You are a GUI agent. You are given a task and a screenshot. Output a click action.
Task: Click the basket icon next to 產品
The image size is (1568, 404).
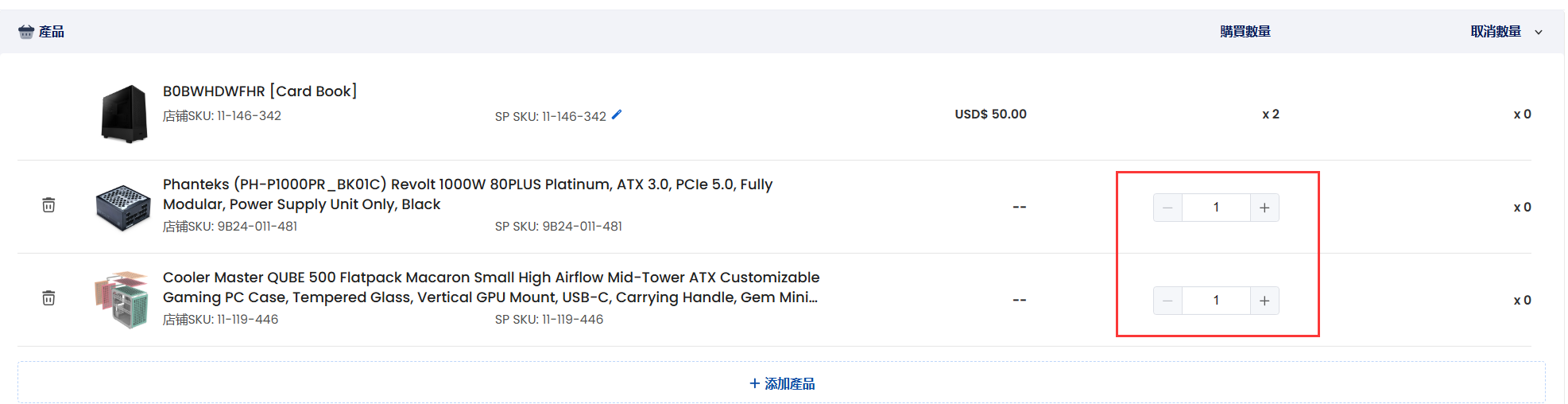[26, 32]
